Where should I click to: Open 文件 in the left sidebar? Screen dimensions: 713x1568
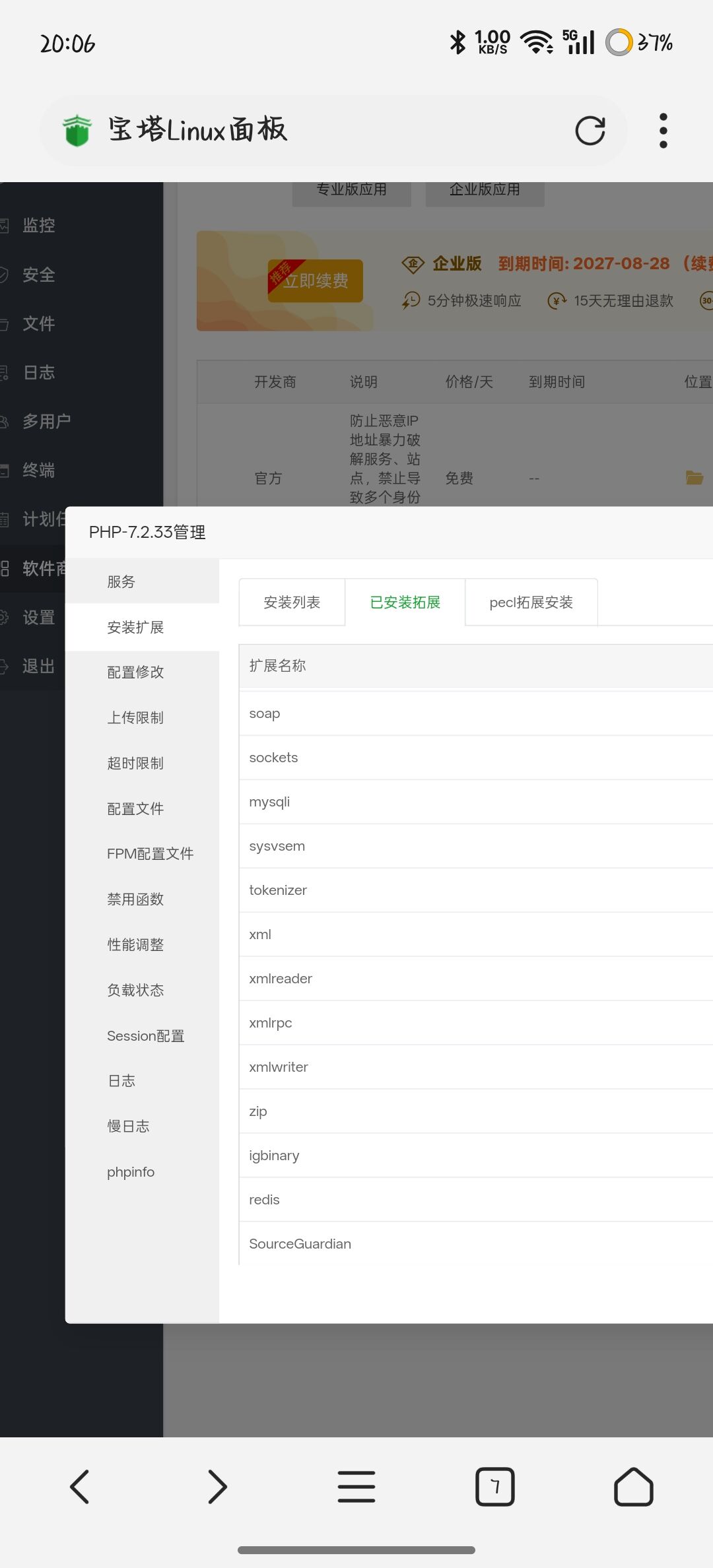39,323
